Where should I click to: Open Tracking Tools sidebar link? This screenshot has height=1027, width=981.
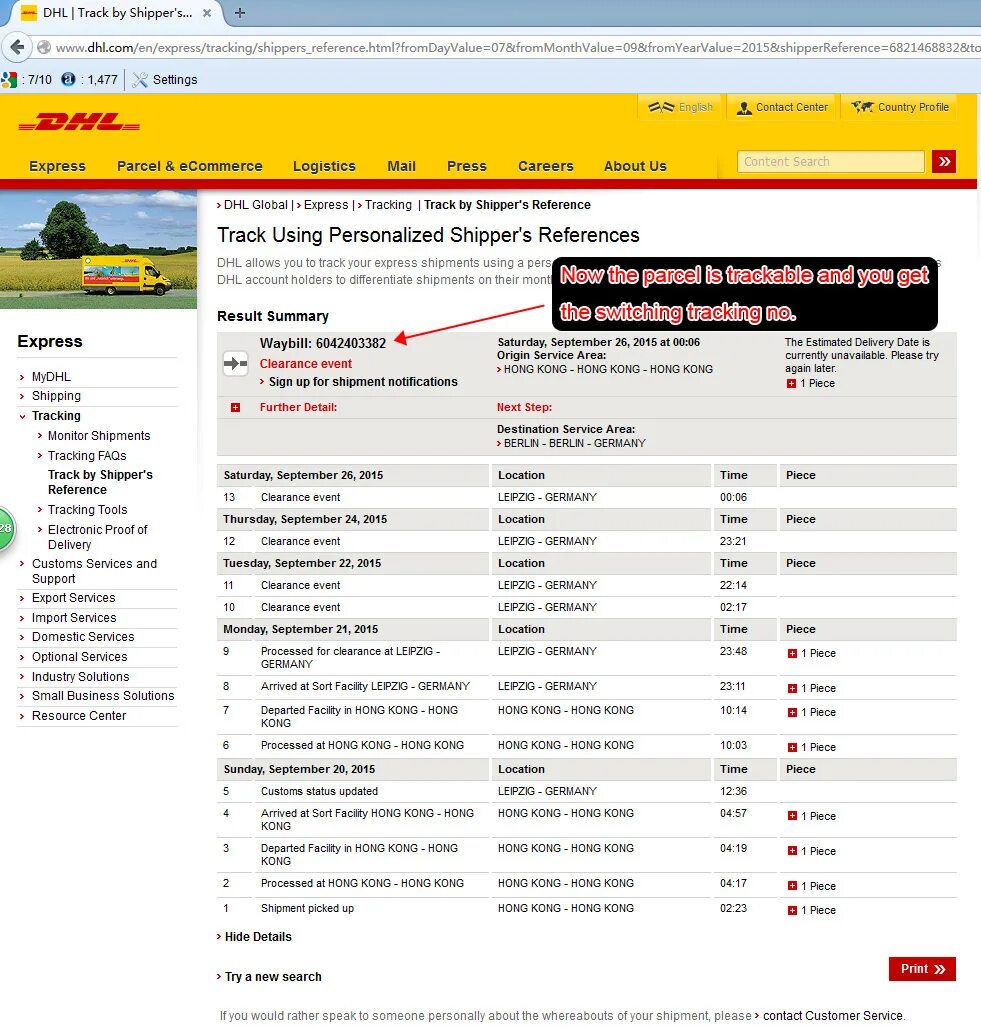point(88,510)
